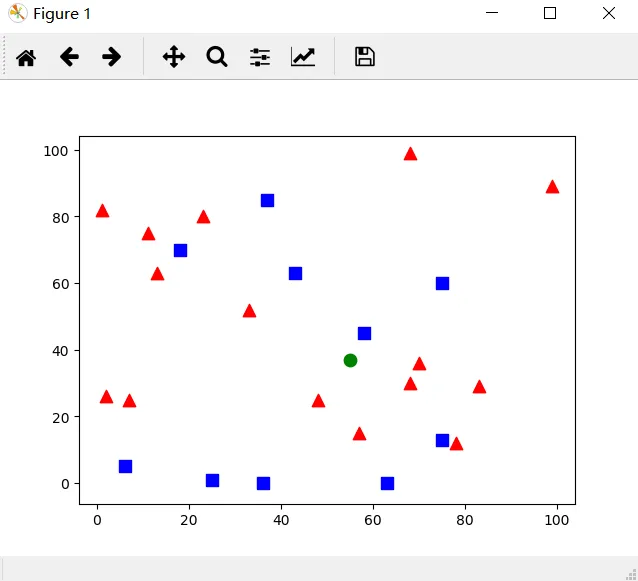Click the toolbar drag handle
Viewport: 638px width, 581px height.
click(4, 55)
